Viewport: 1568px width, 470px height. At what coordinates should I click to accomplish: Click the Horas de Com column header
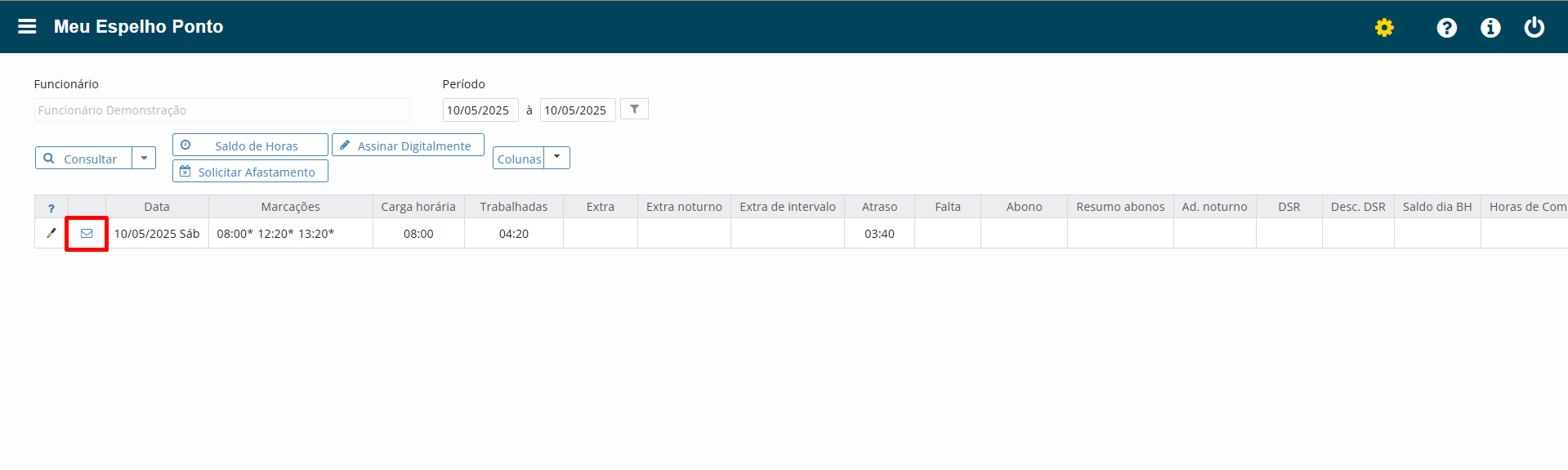1525,207
